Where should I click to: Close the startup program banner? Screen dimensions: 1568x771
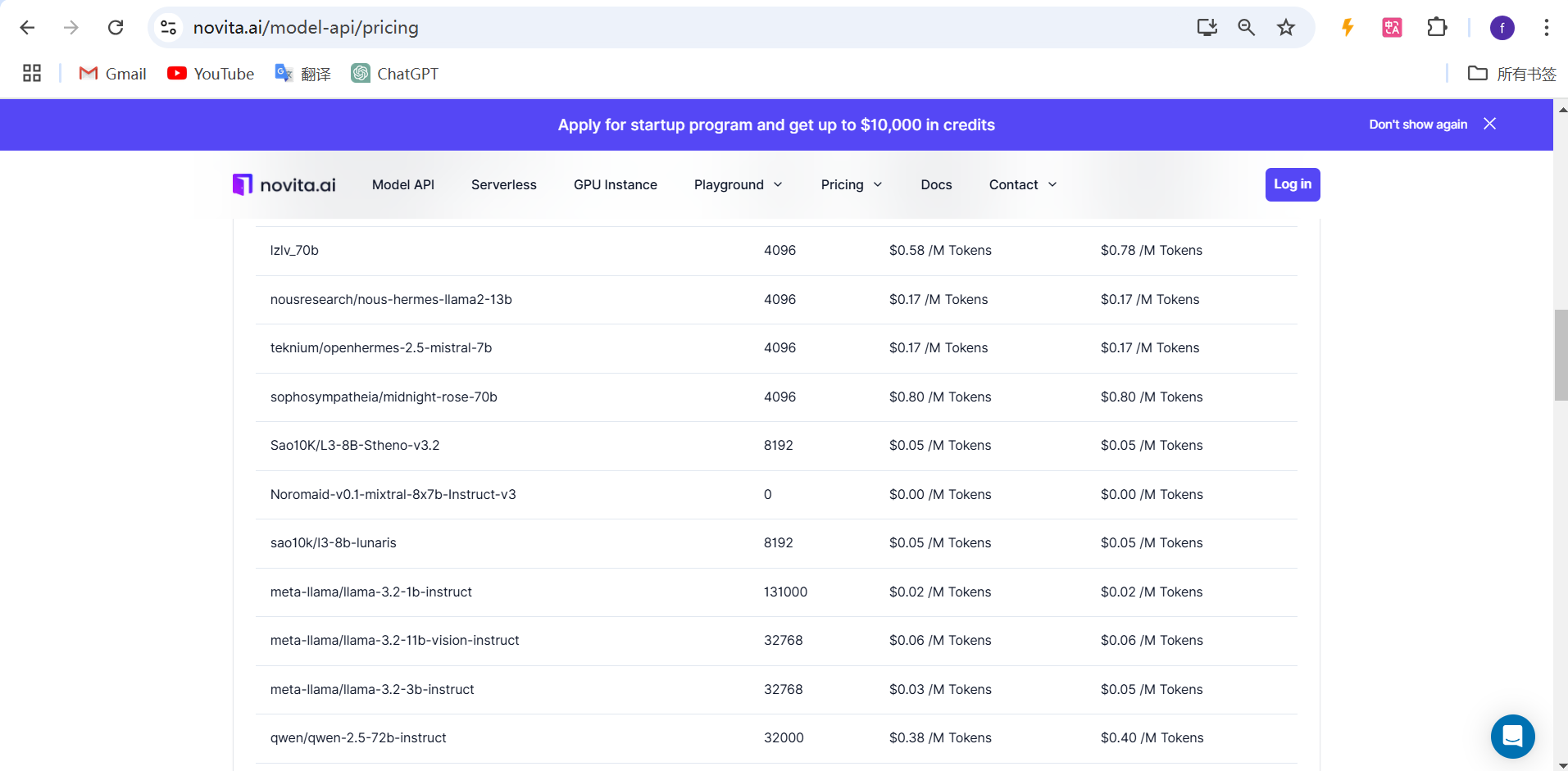tap(1490, 124)
